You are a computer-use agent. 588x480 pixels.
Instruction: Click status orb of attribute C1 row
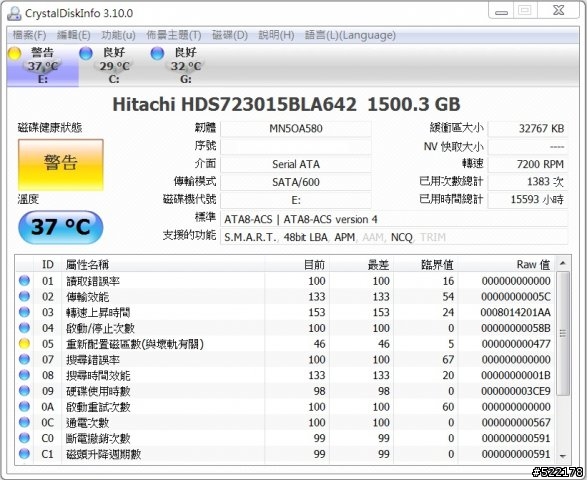click(24, 454)
